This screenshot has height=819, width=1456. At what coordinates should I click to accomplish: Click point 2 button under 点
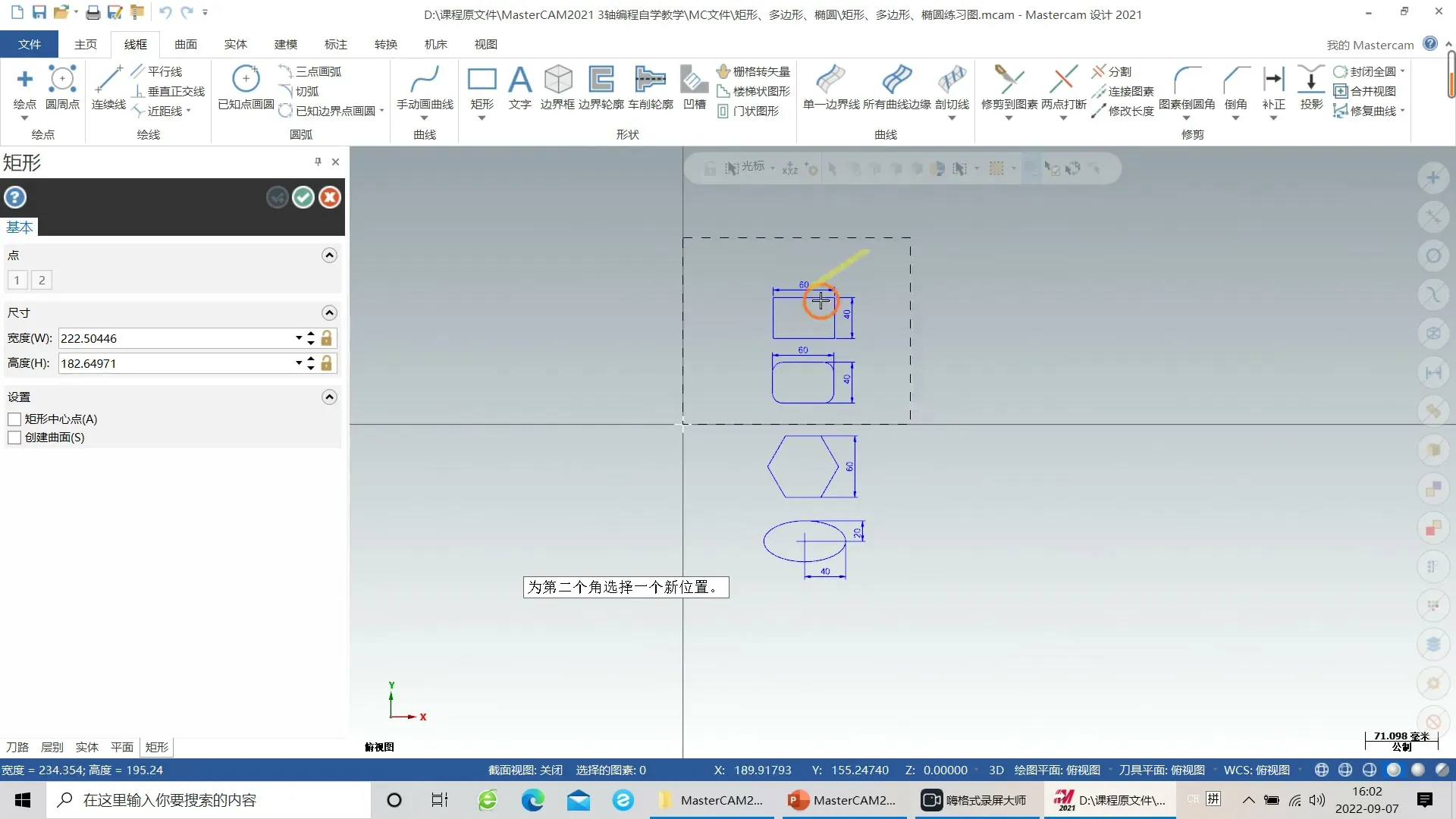click(42, 281)
